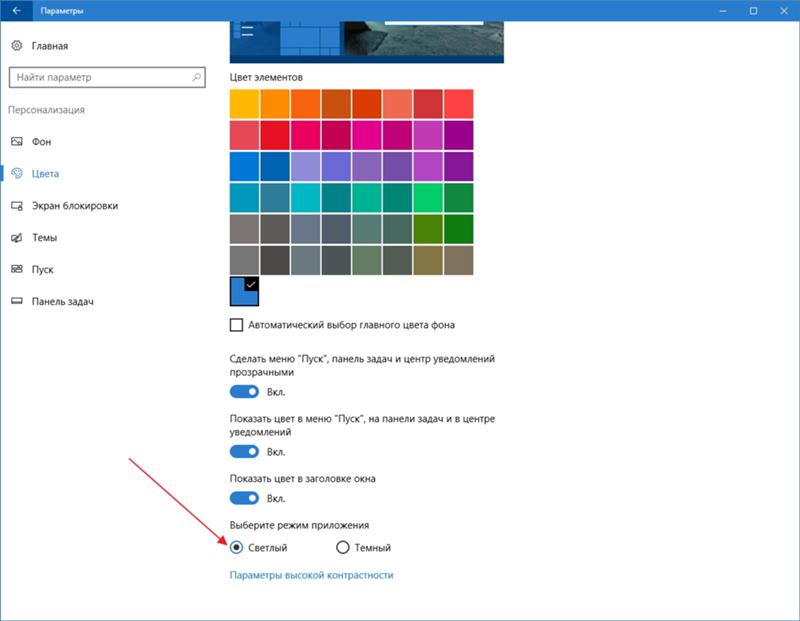Select the coral red swatch ending first row
Viewport: 800px width, 621px height.
[459, 104]
